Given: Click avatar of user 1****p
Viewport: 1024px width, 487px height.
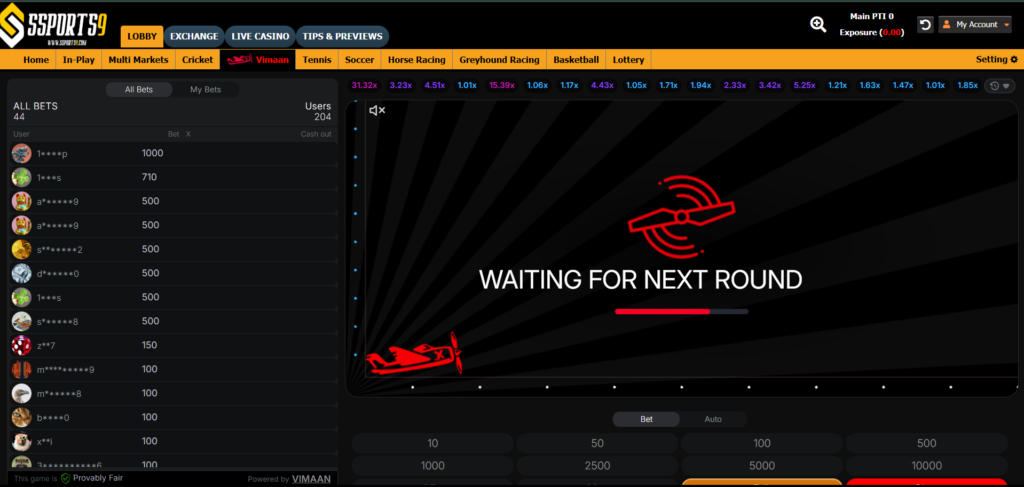Looking at the screenshot, I should (x=21, y=153).
